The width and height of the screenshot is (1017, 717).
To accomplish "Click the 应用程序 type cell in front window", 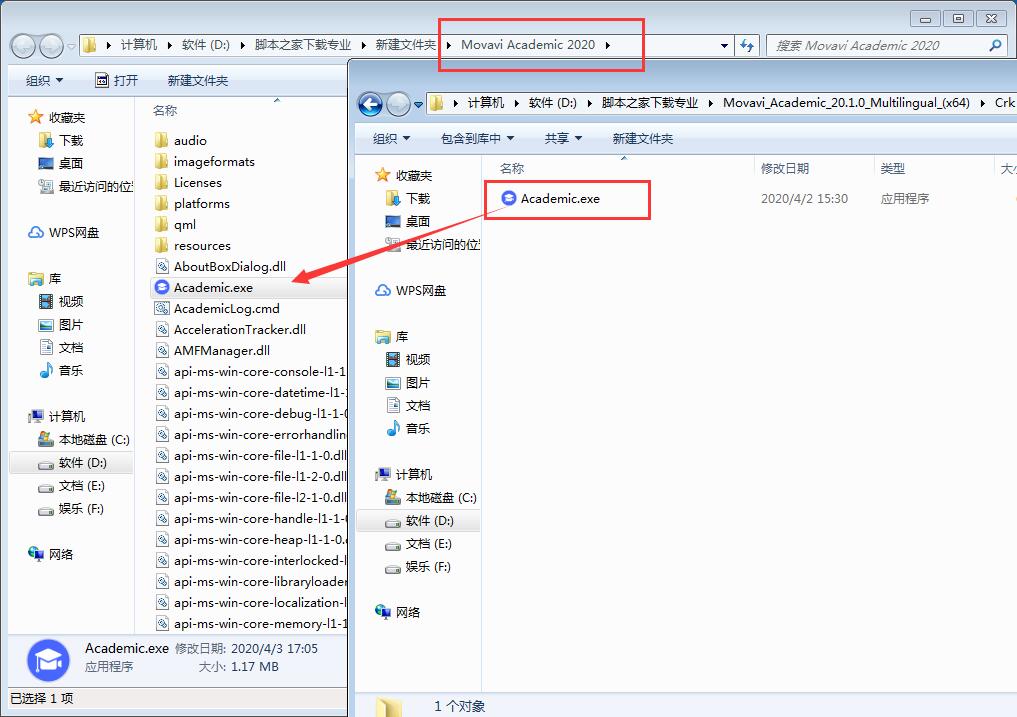I will 905,199.
